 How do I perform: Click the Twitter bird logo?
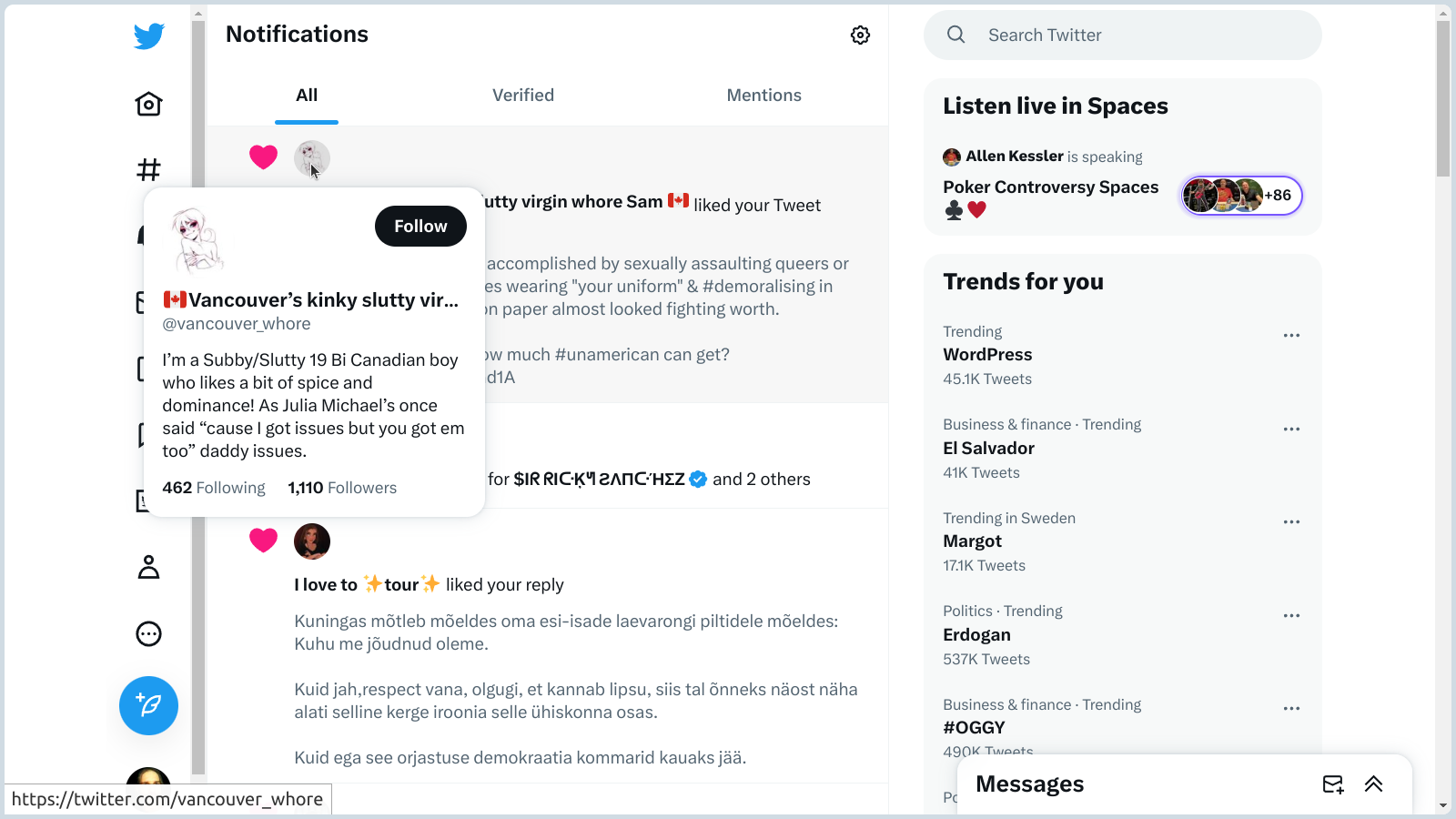tap(149, 36)
